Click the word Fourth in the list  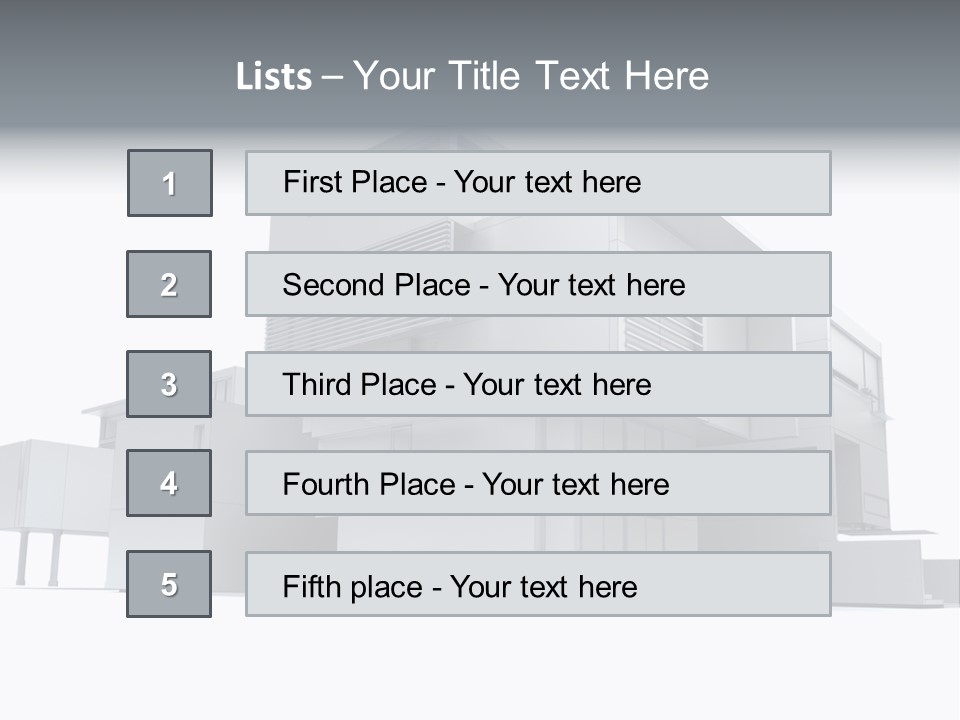click(x=326, y=485)
